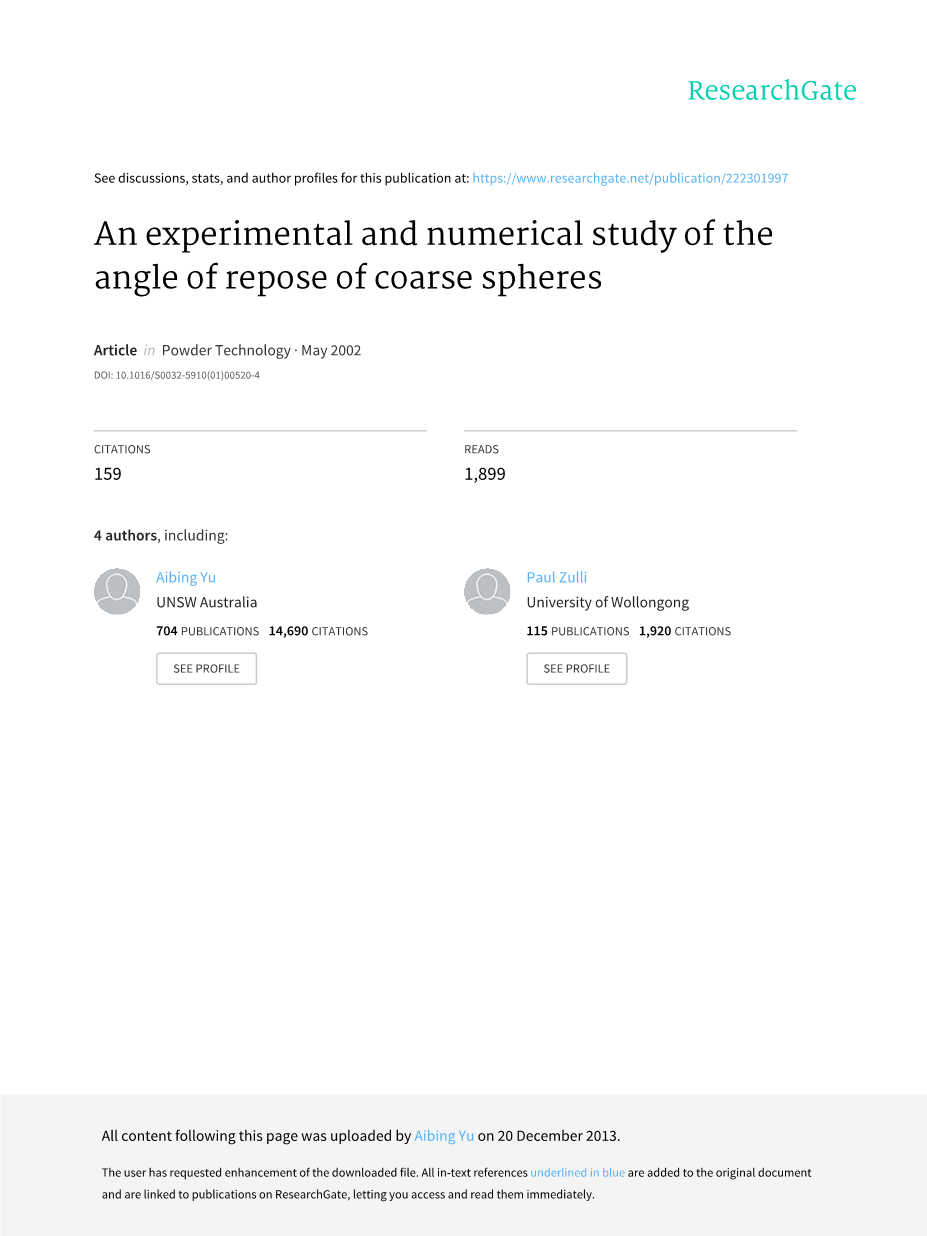Open the researchgate.net publication URL
927x1236 pixels.
(630, 178)
